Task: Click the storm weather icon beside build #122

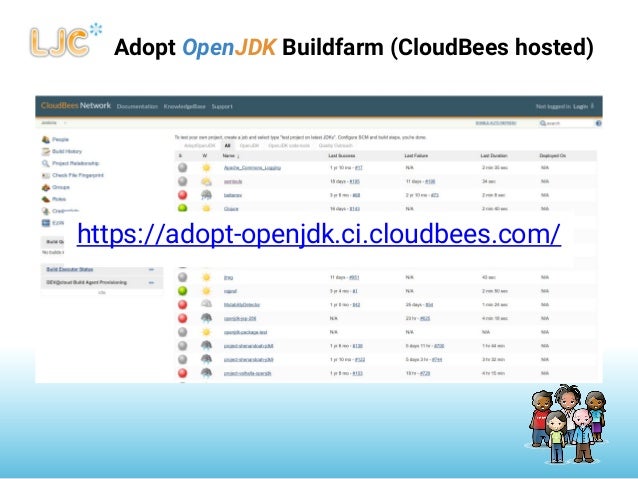Action: [206, 360]
